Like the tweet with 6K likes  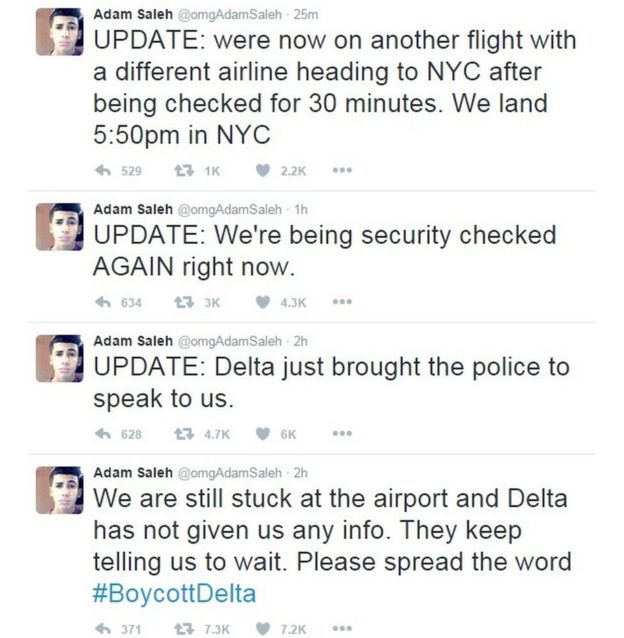[262, 433]
